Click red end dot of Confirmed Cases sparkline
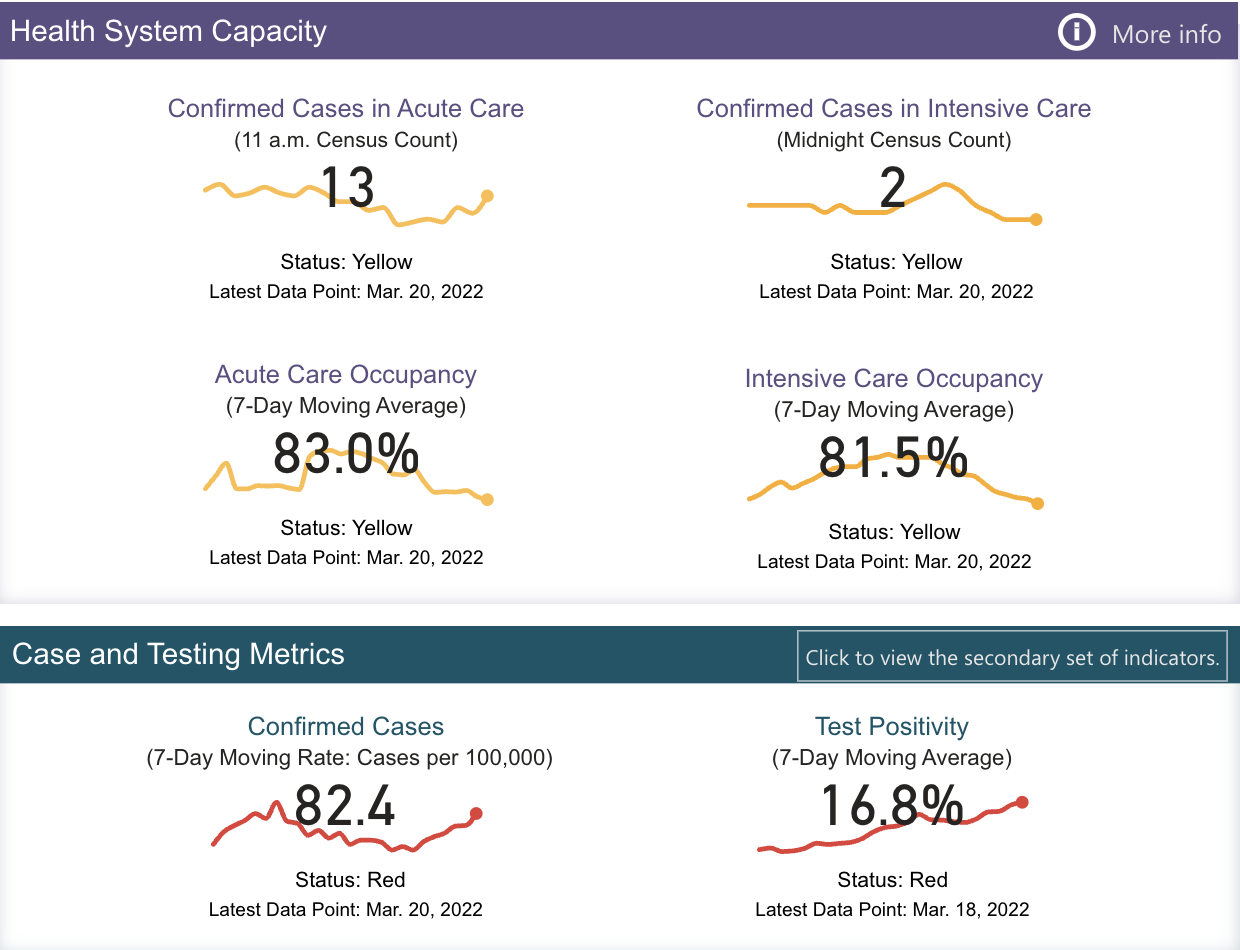1240x950 pixels. point(476,814)
